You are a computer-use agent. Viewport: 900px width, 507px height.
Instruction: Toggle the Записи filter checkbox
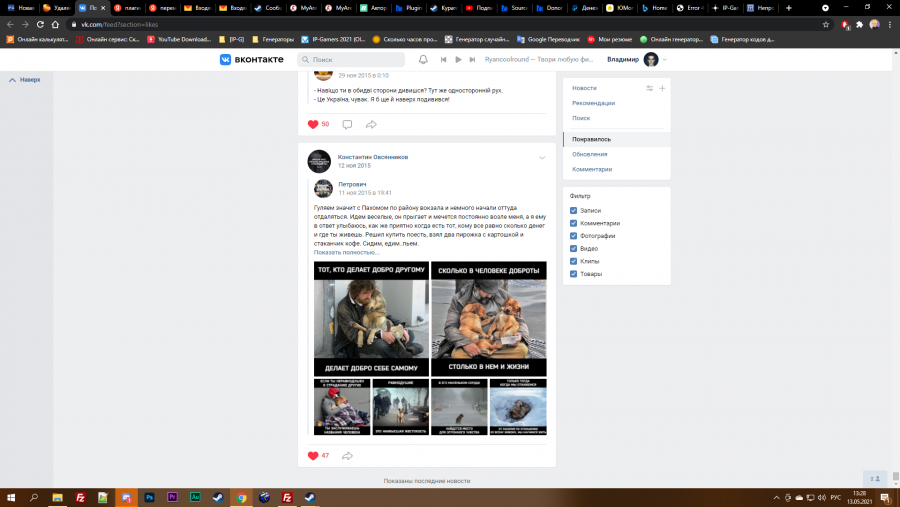tap(573, 211)
